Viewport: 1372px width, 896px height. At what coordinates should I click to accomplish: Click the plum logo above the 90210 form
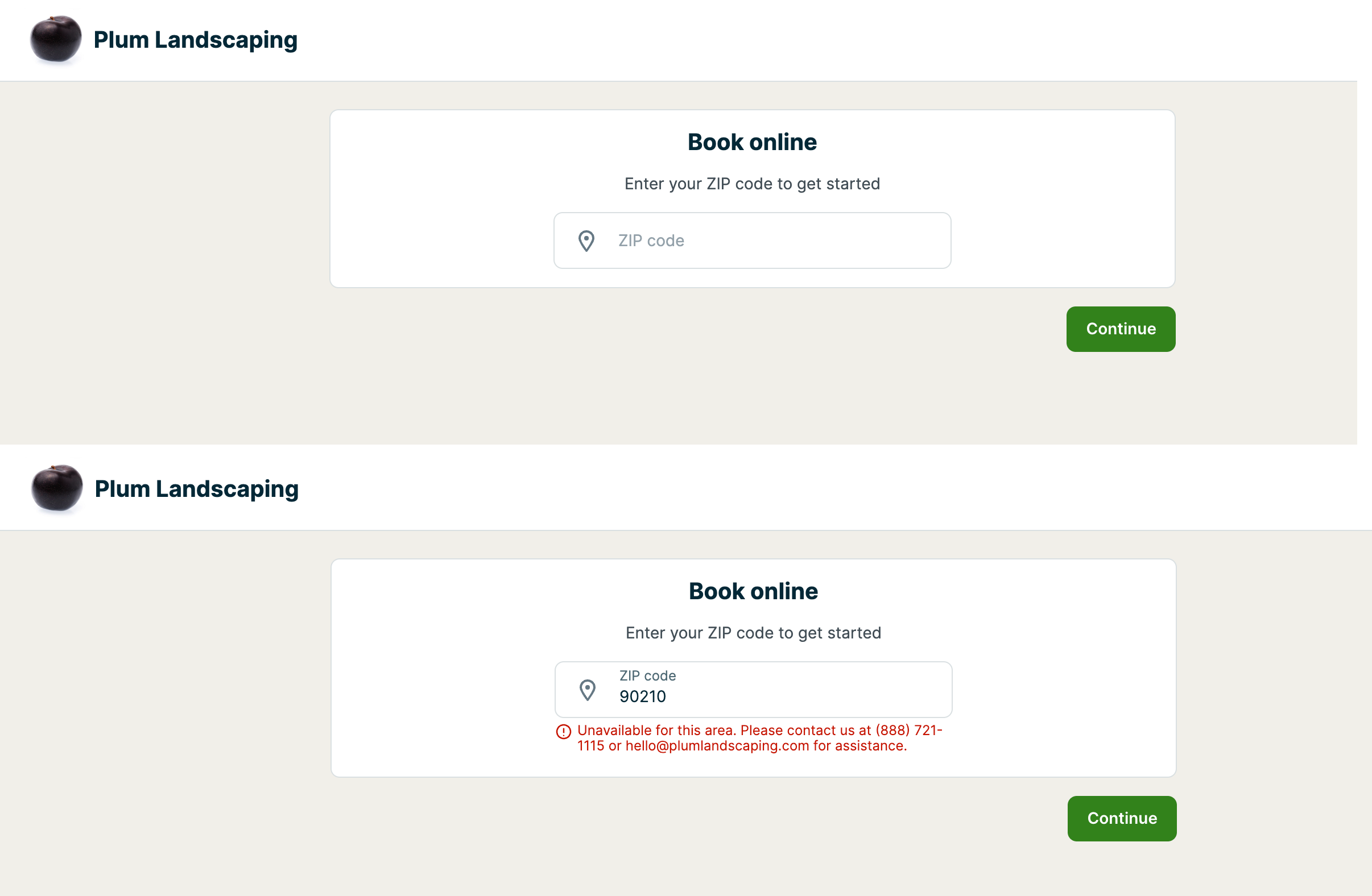(56, 488)
